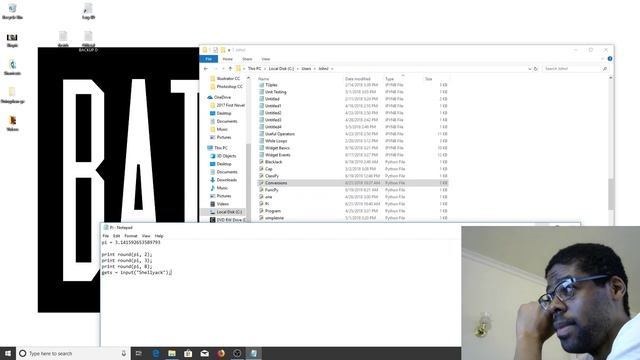The height and width of the screenshot is (360, 640).
Task: Expand the chevron after This PC in path
Action: (x=264, y=69)
